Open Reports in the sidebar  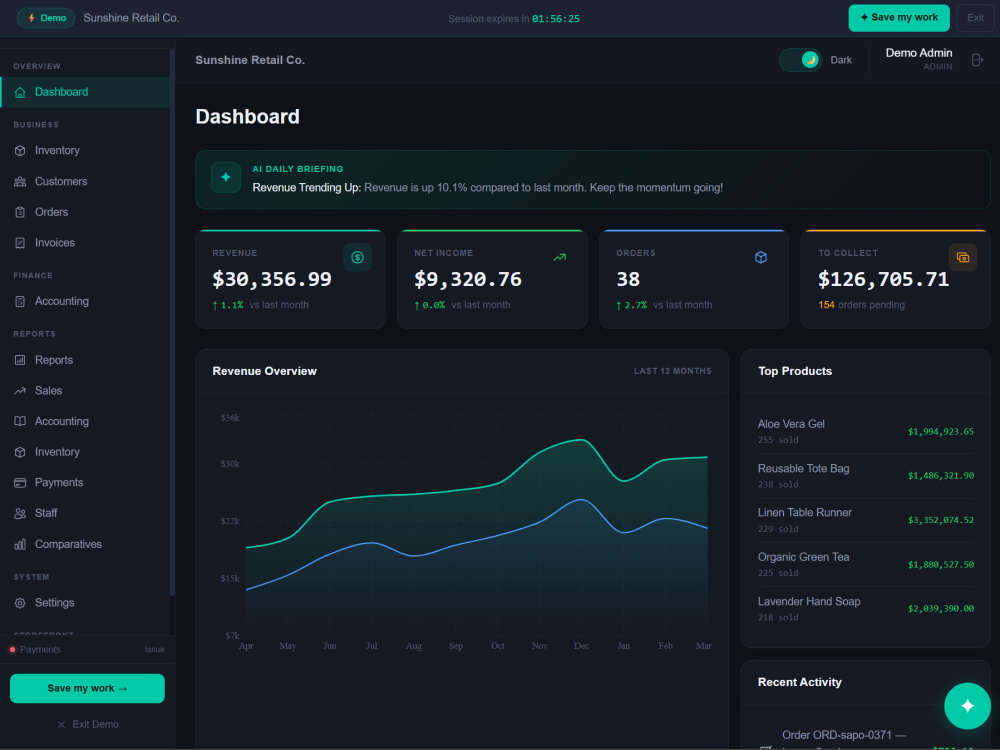[x=85, y=360]
